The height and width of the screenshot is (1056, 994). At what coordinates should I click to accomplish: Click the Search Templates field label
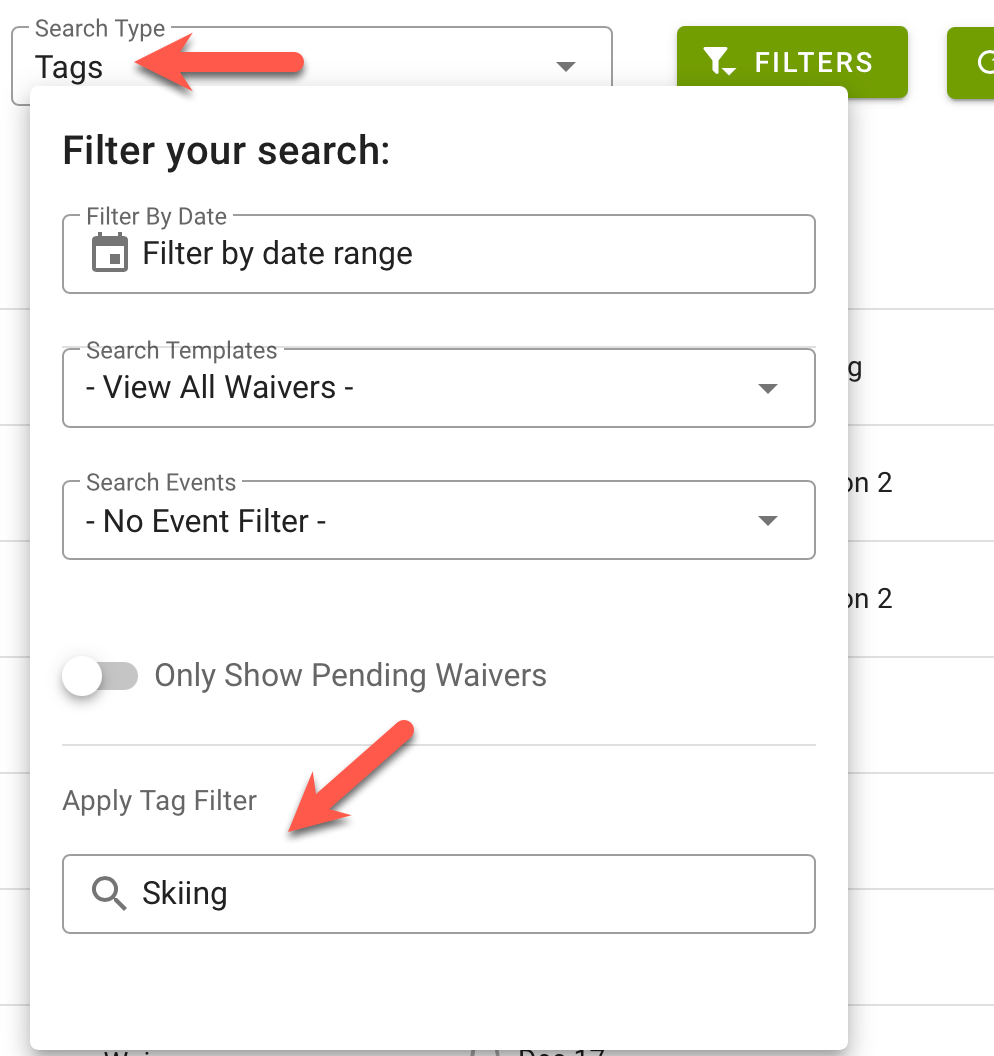pos(181,350)
